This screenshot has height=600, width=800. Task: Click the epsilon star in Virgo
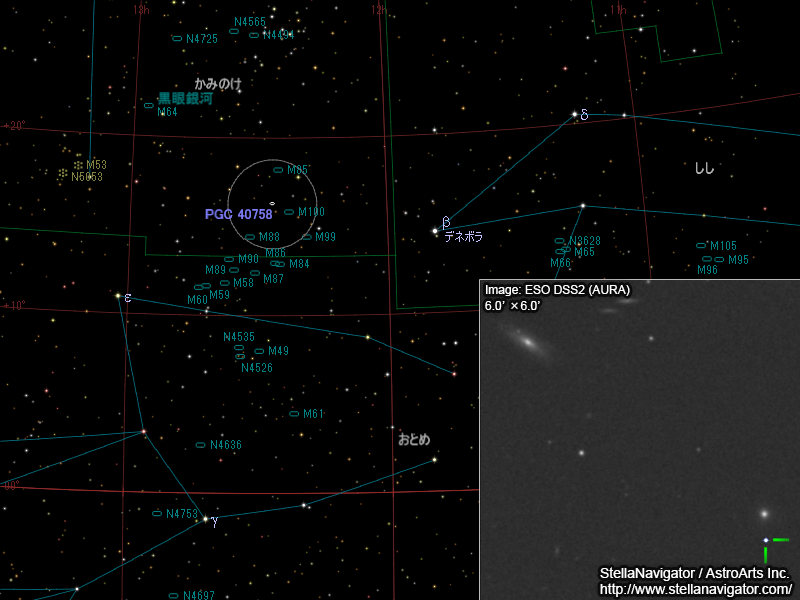coord(118,296)
